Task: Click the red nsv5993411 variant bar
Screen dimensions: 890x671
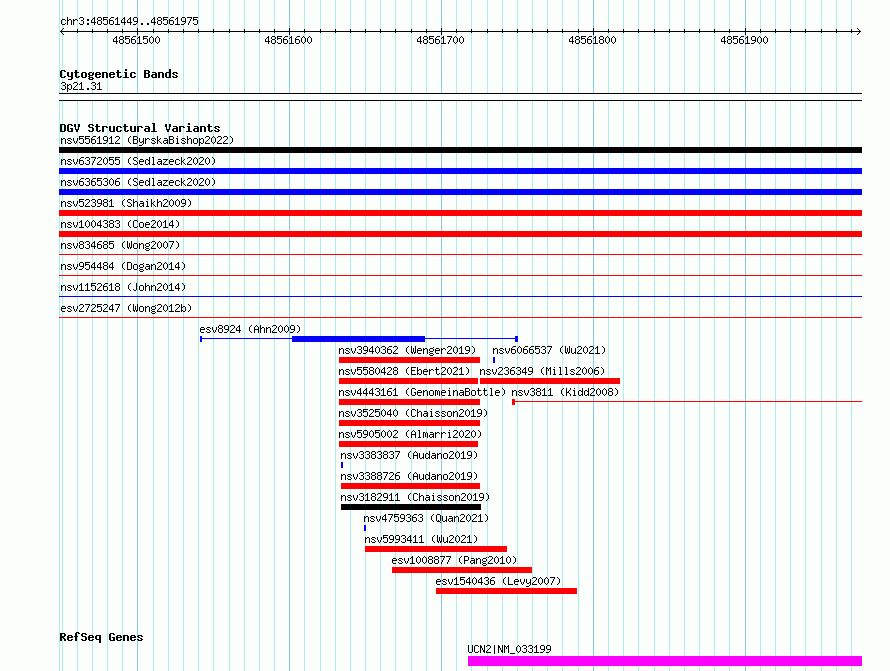Action: click(x=436, y=549)
